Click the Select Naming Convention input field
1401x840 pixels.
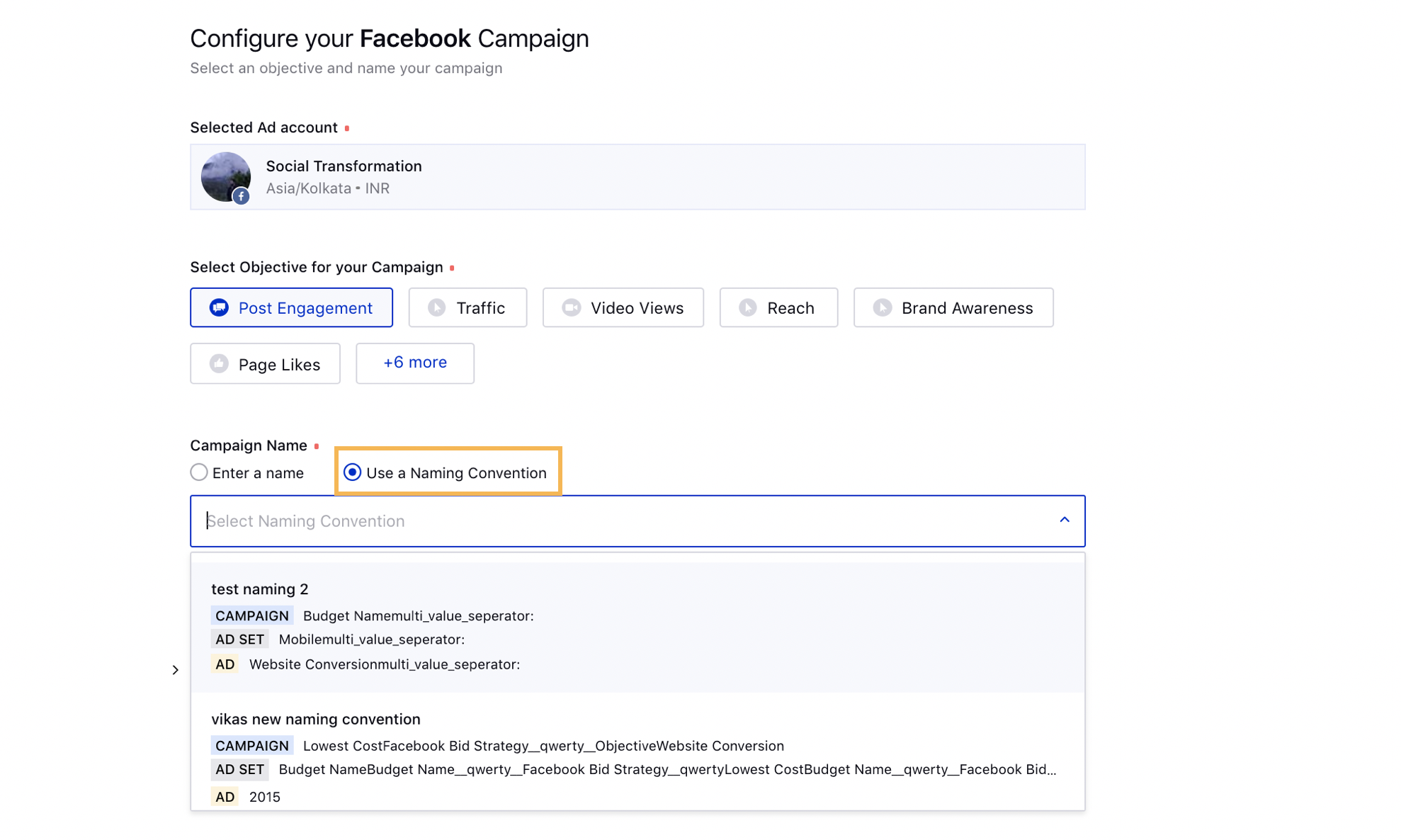click(x=637, y=521)
